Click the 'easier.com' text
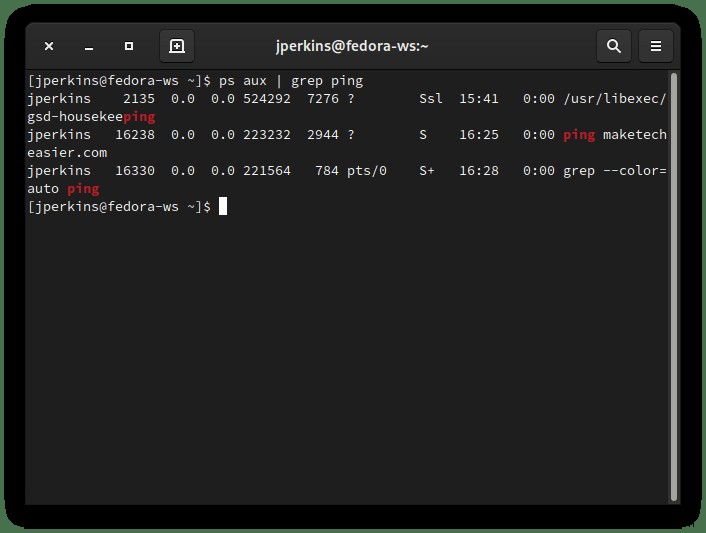The height and width of the screenshot is (533, 706). click(x=67, y=153)
